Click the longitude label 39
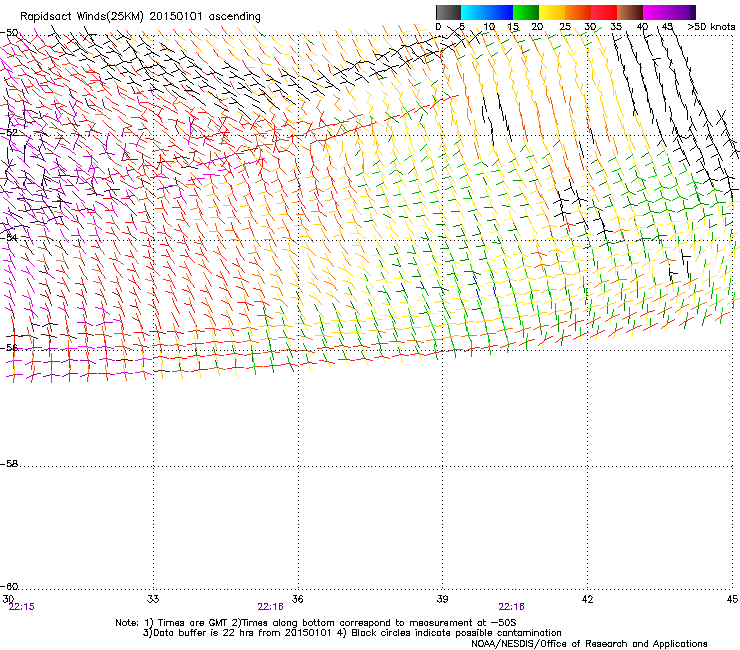The image size is (740, 650). click(442, 599)
